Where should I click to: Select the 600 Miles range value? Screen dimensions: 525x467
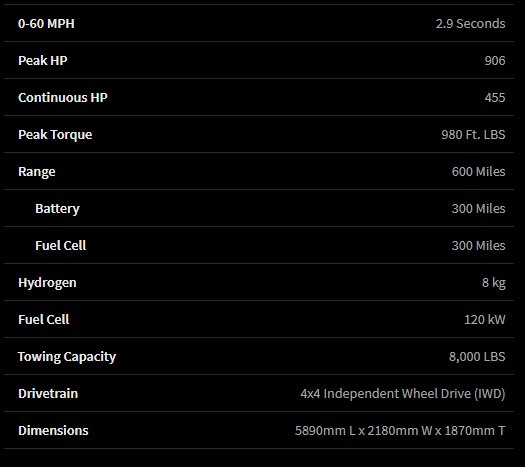coord(478,172)
